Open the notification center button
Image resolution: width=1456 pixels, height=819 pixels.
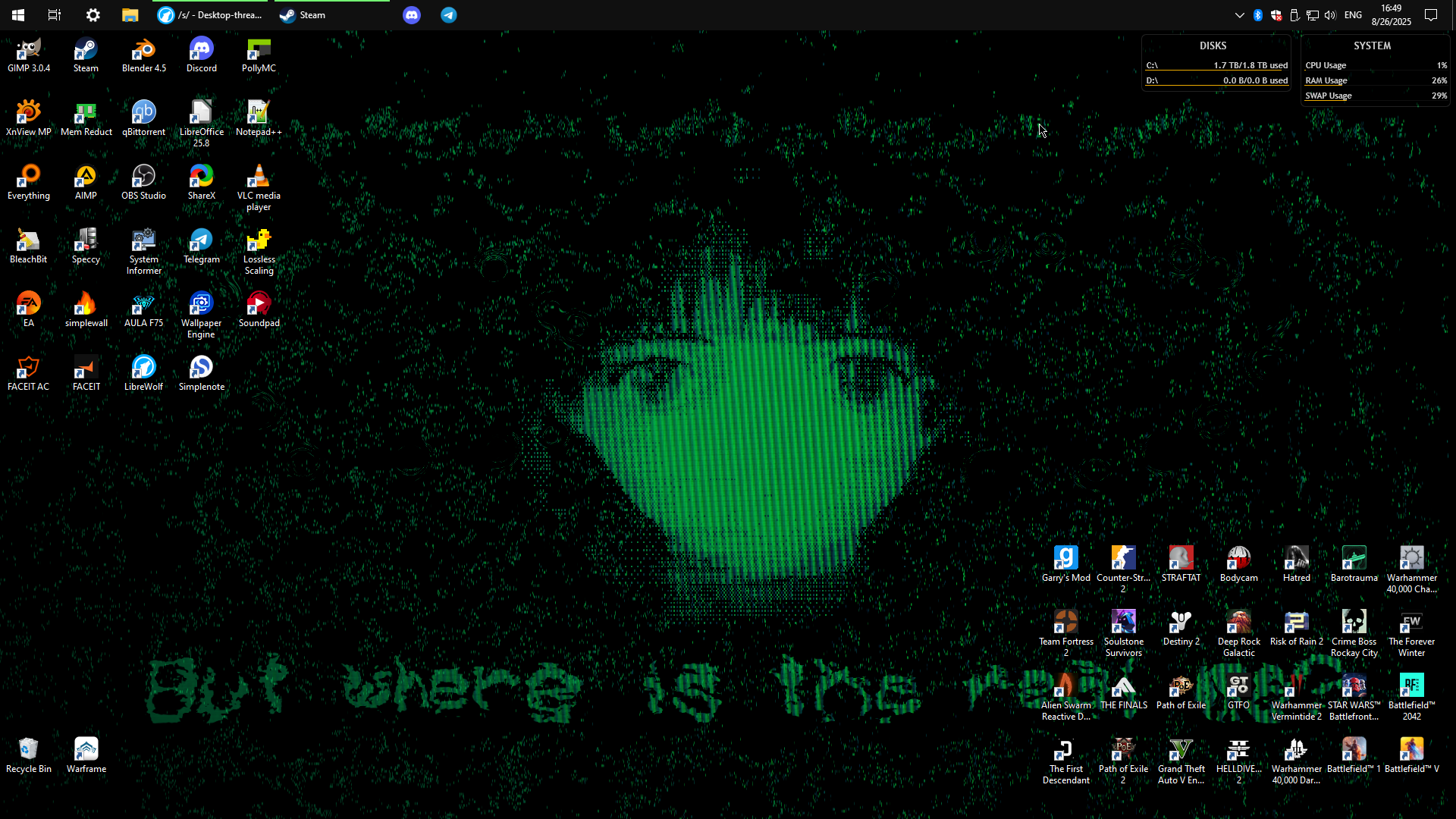pyautogui.click(x=1431, y=15)
